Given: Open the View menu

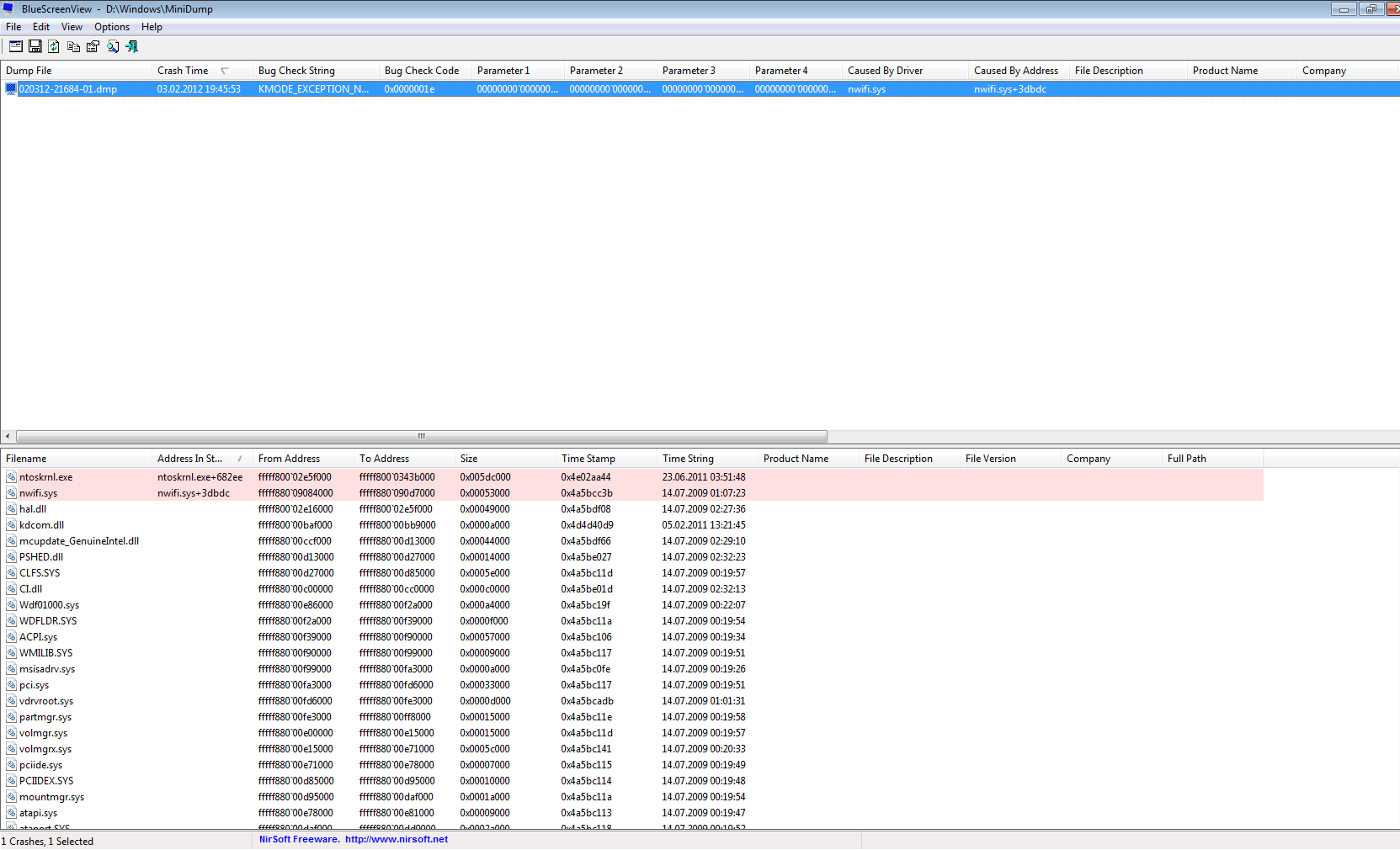Looking at the screenshot, I should point(72,27).
